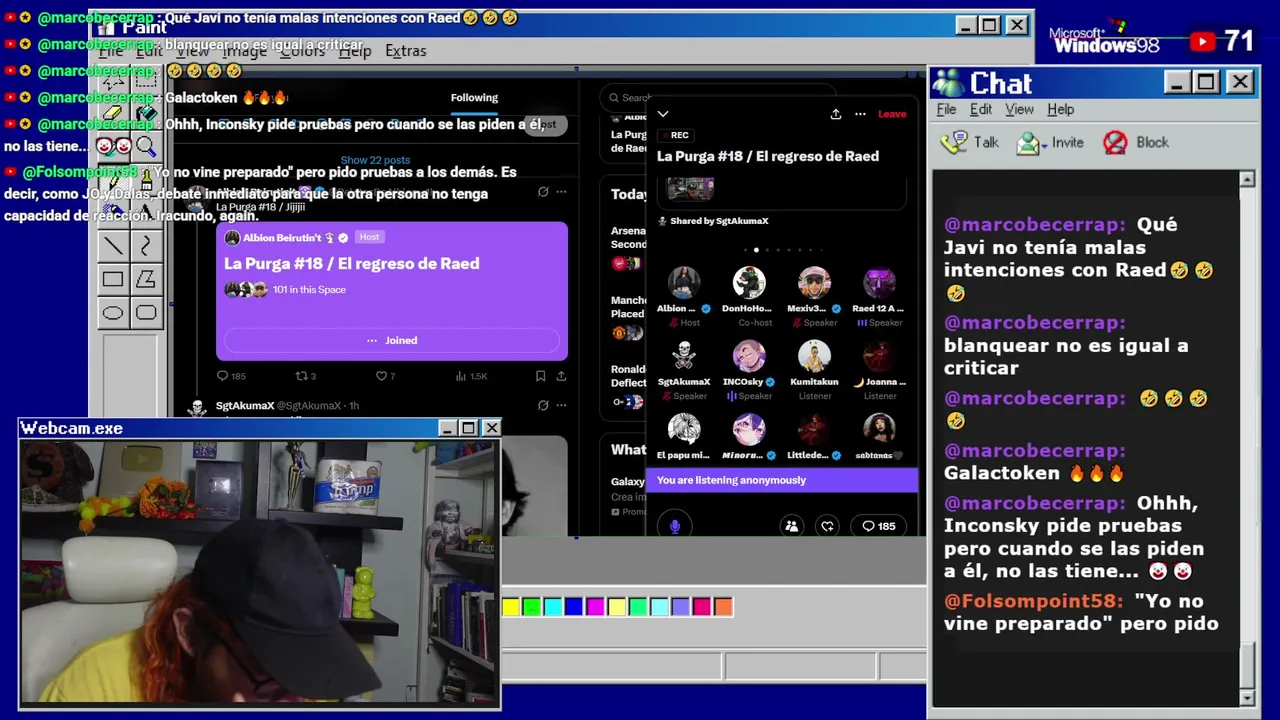Image resolution: width=1280 pixels, height=720 pixels.
Task: Click the people icon in the Space bar
Action: point(792,526)
